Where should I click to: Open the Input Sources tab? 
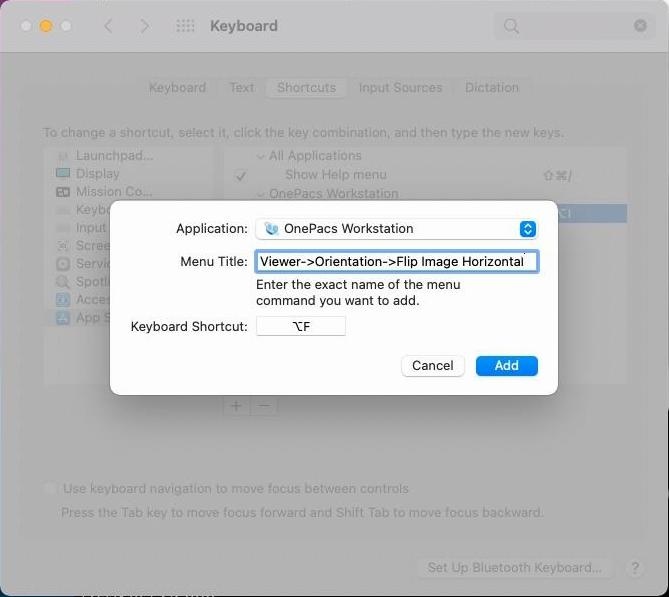tap(400, 87)
